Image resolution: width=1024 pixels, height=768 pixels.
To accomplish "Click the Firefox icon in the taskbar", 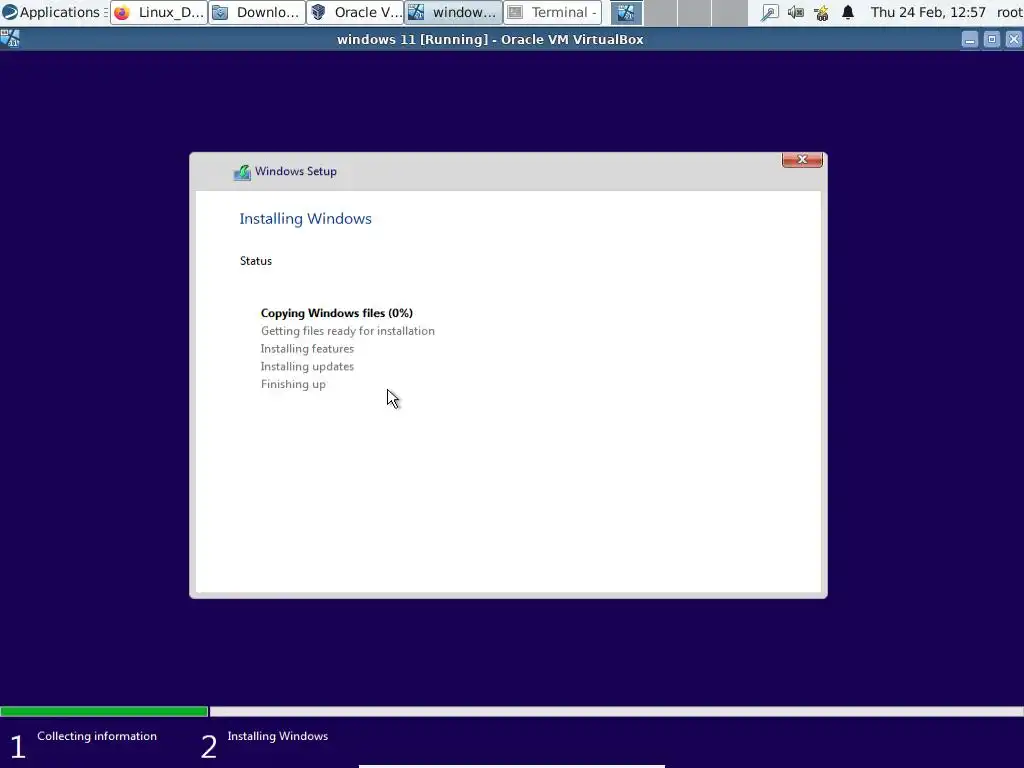I will coord(122,12).
